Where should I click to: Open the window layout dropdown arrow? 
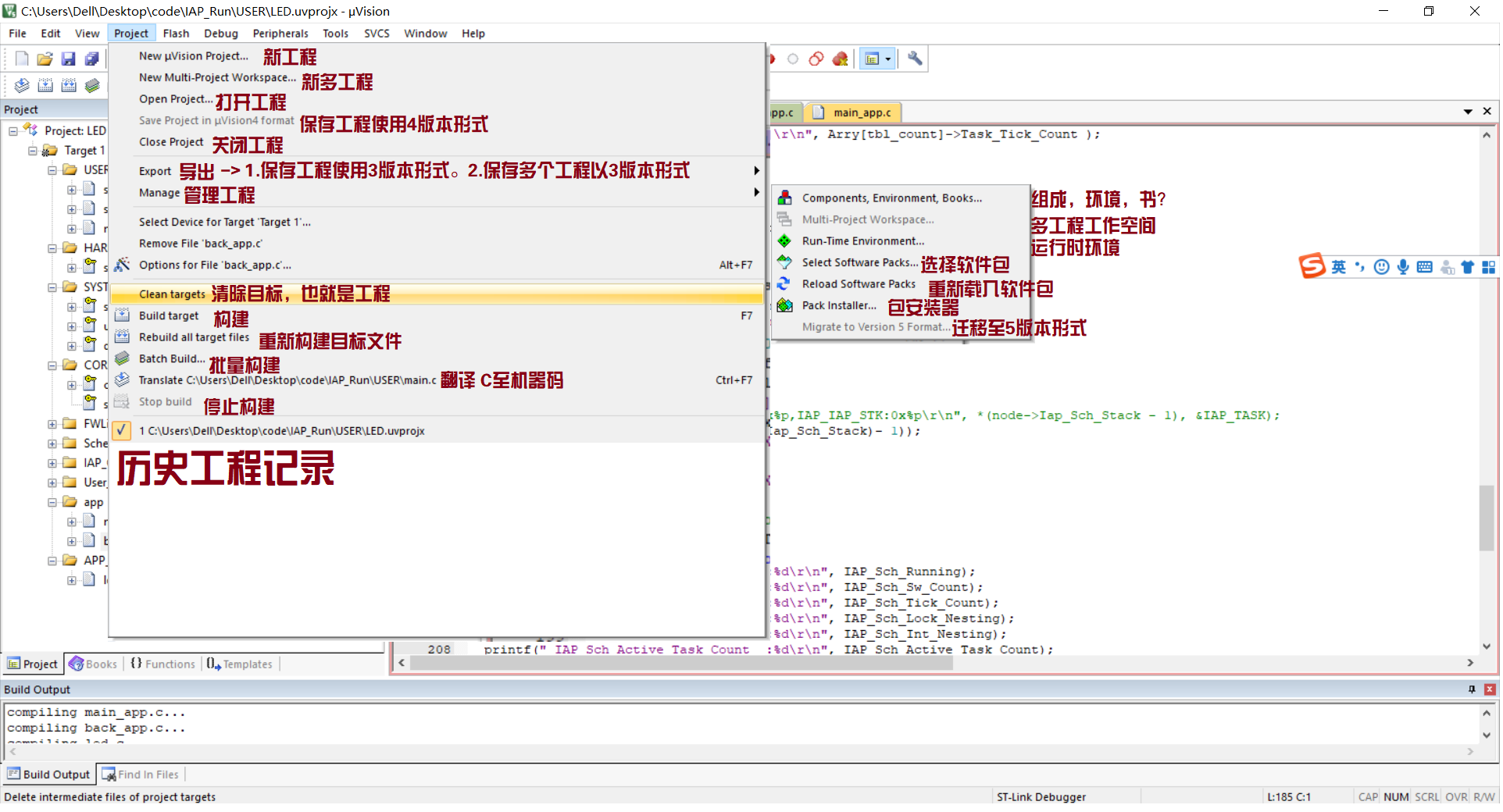coord(888,59)
